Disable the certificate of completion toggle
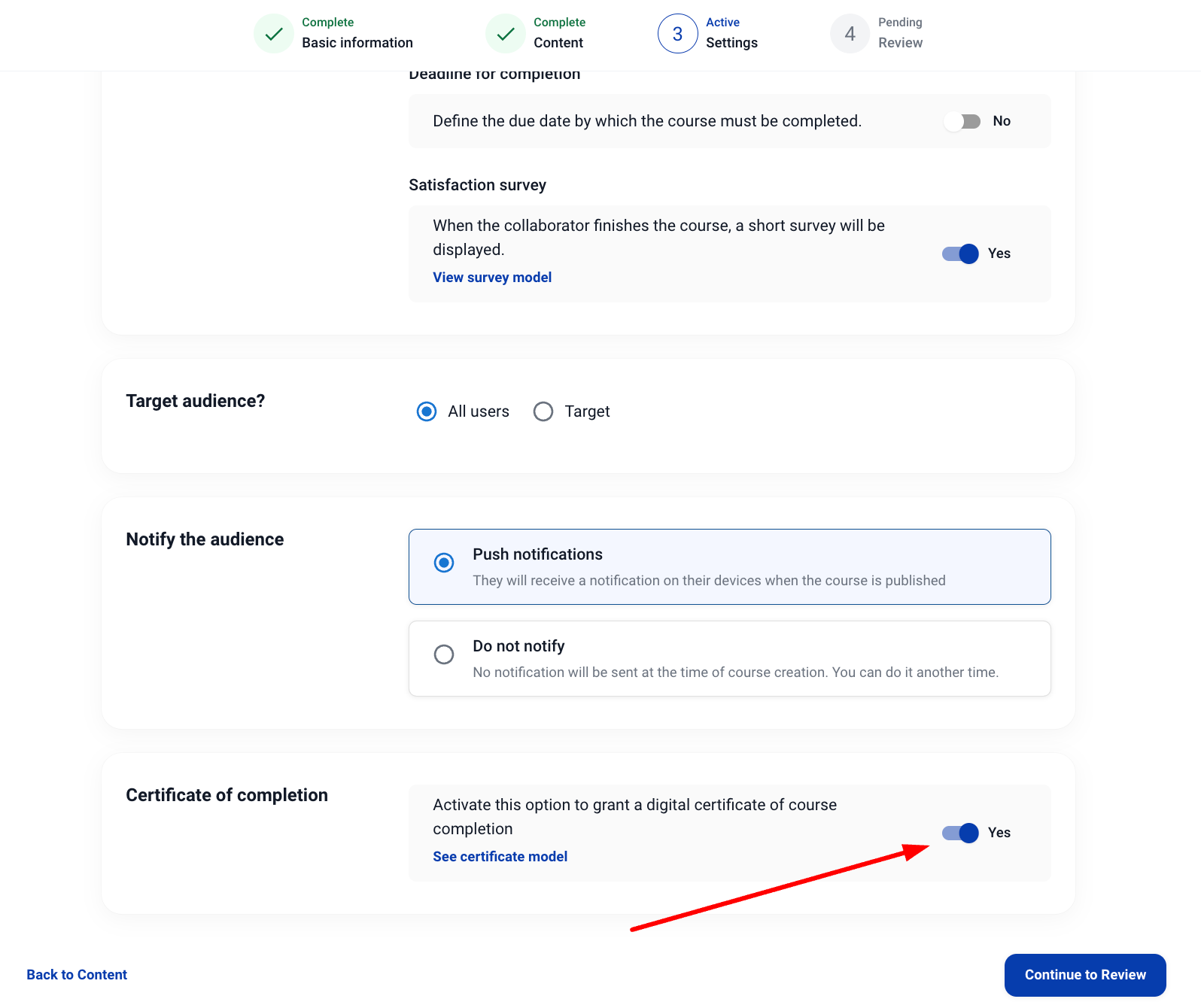The image size is (1201, 1008). coord(960,833)
